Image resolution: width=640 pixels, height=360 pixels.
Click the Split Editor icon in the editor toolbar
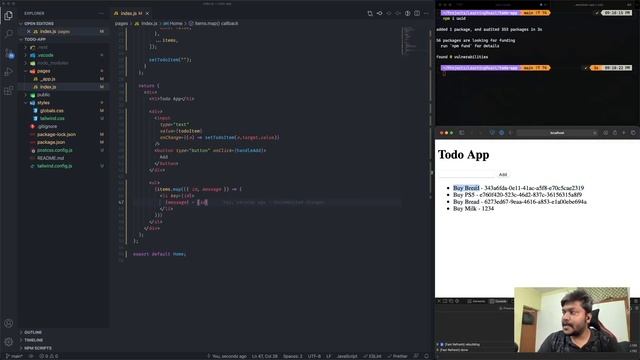(417, 13)
